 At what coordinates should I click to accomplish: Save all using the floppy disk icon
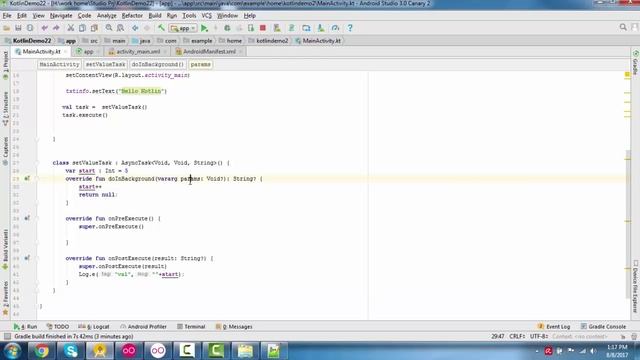tap(18, 28)
